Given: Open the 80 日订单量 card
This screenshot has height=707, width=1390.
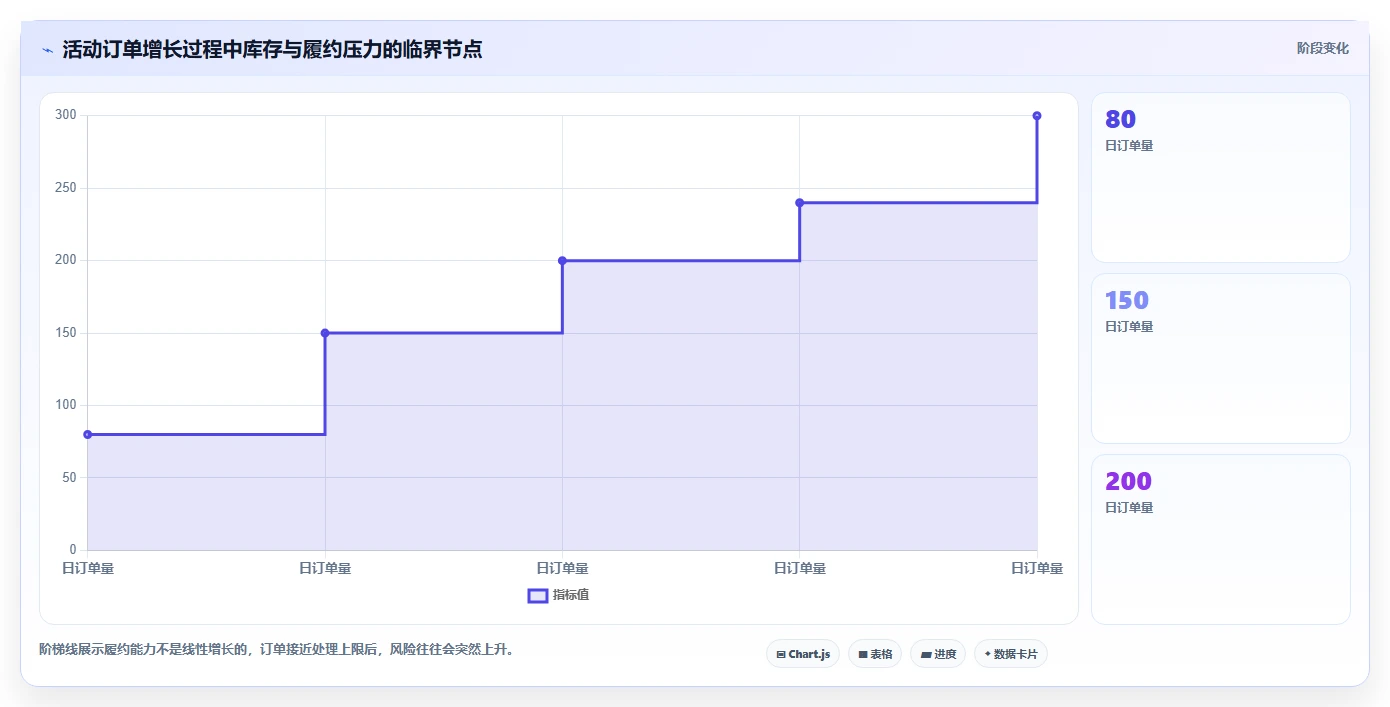Looking at the screenshot, I should (1221, 178).
